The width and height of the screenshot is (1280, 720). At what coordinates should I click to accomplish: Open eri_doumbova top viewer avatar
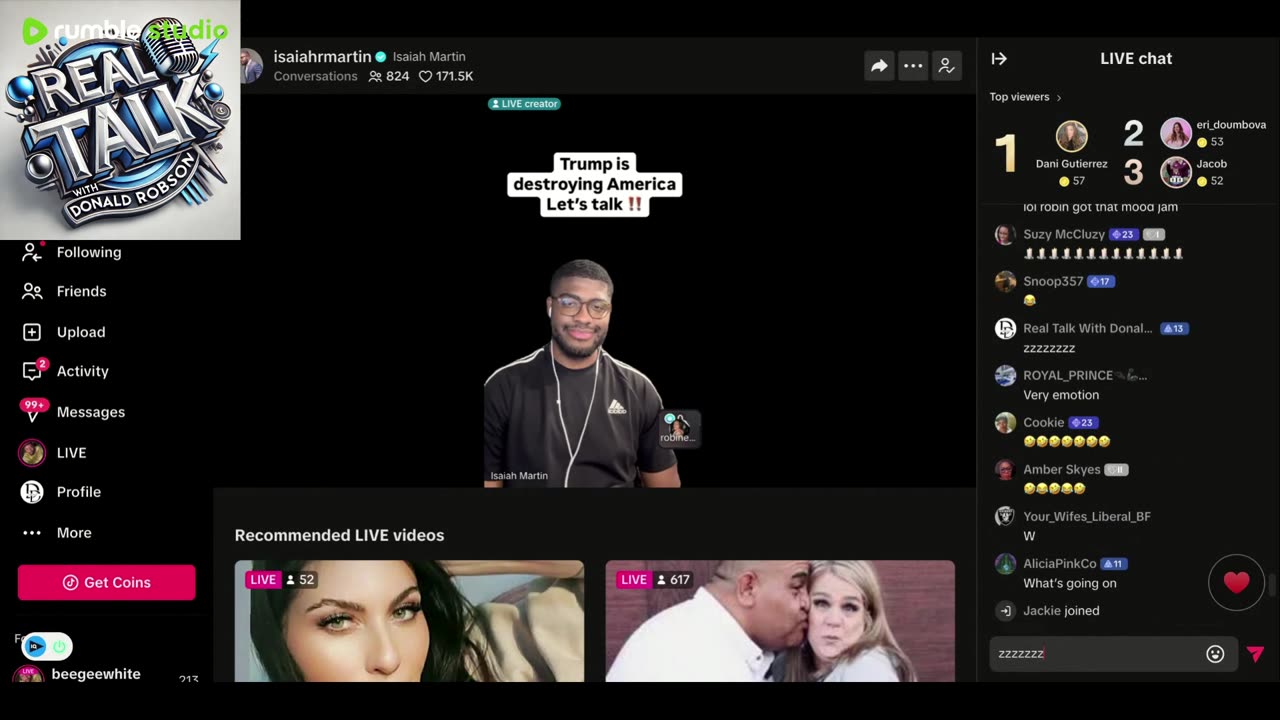(1176, 133)
